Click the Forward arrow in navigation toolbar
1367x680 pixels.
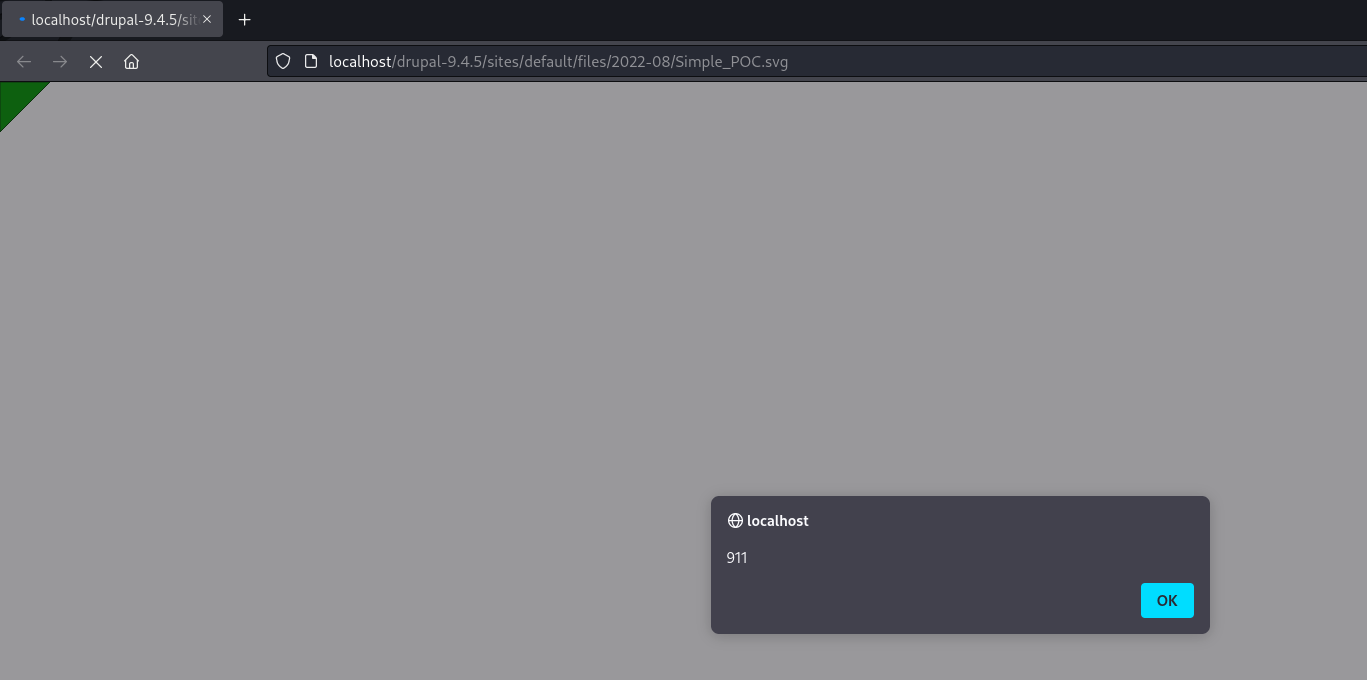[x=60, y=62]
